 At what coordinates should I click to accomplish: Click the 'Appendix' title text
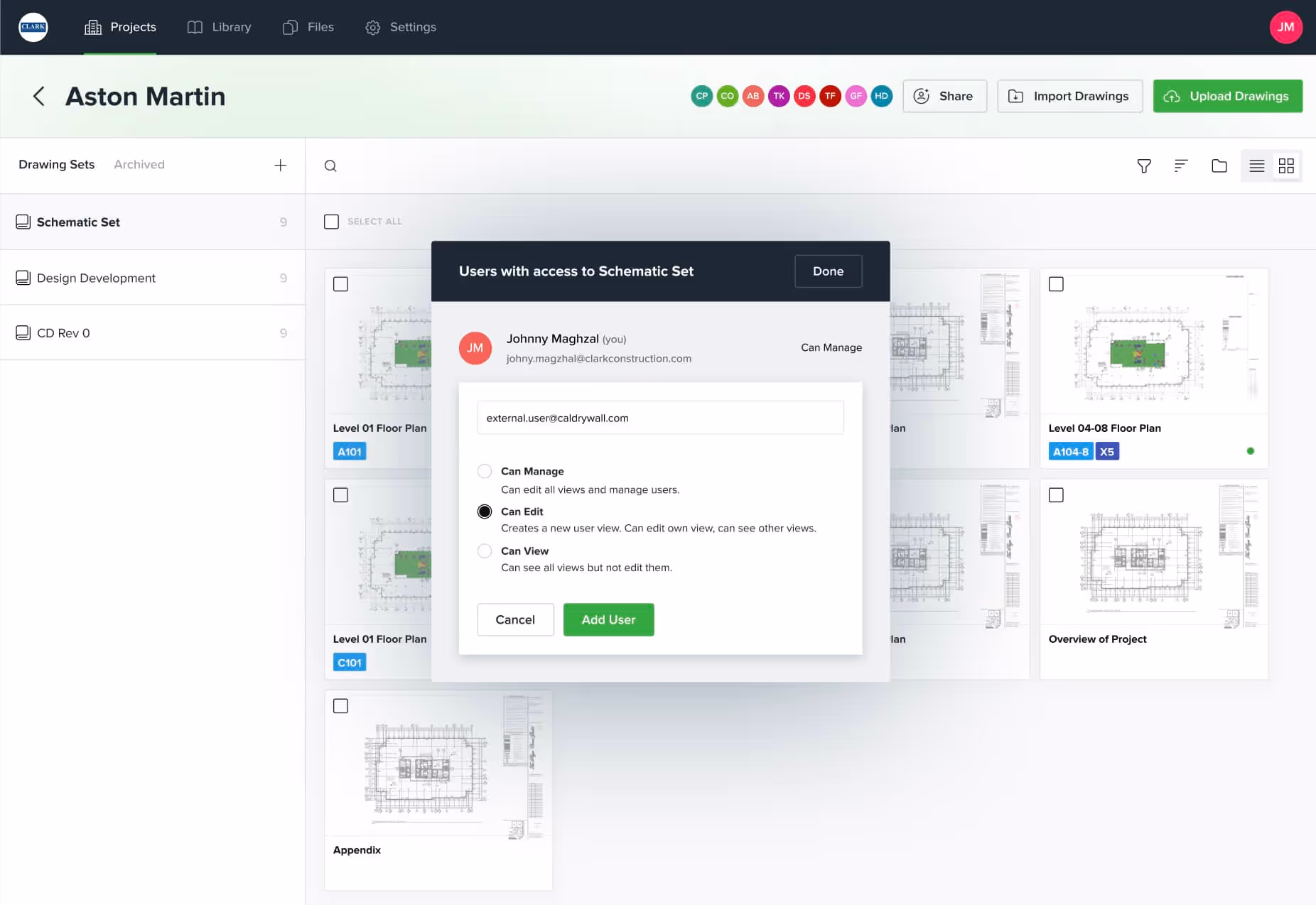[x=357, y=850]
